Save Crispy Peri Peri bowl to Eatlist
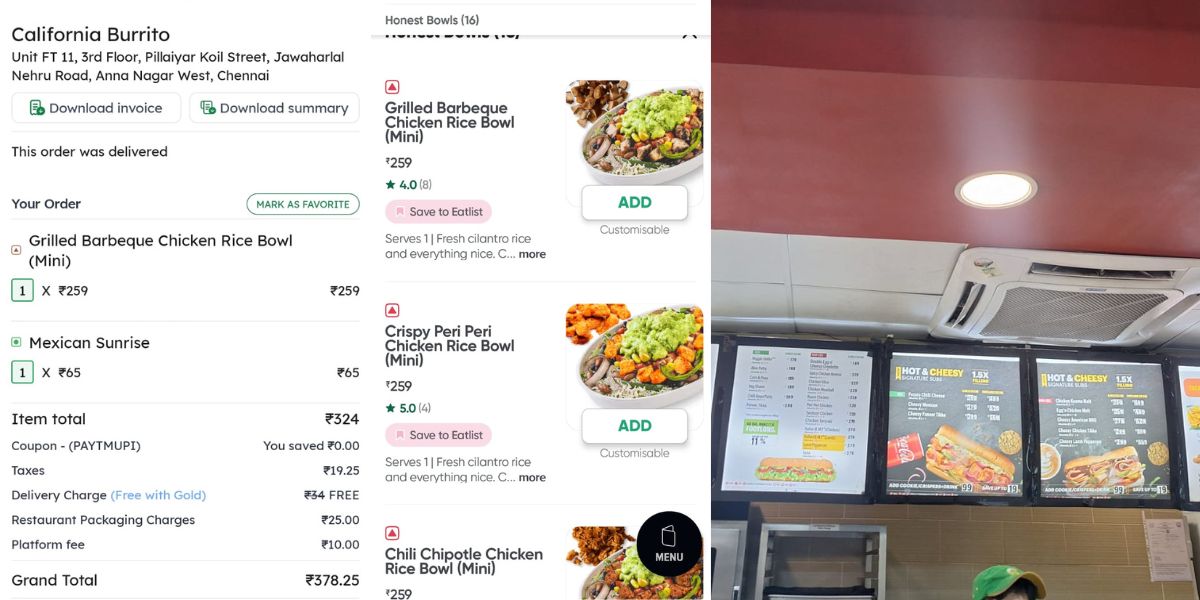The height and width of the screenshot is (600, 1200). tap(438, 435)
